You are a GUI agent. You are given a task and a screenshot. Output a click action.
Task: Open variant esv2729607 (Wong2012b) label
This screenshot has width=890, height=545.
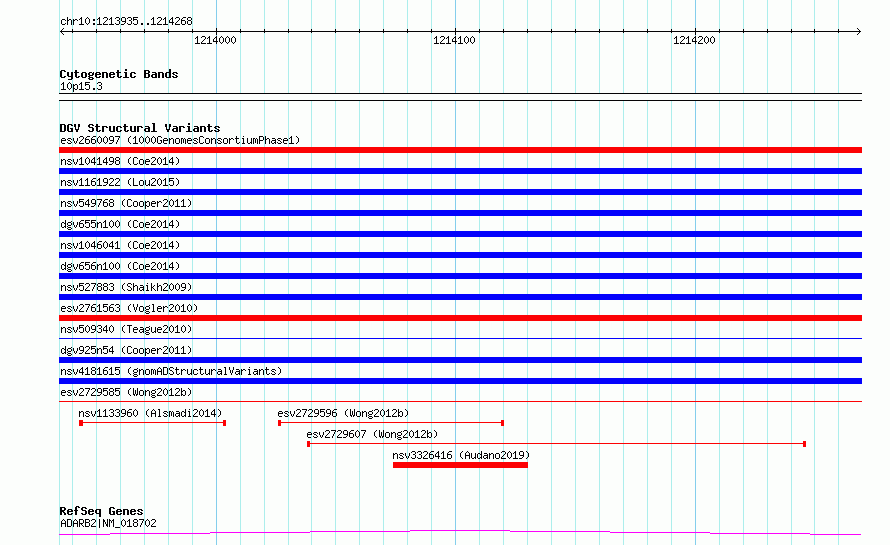coord(372,434)
